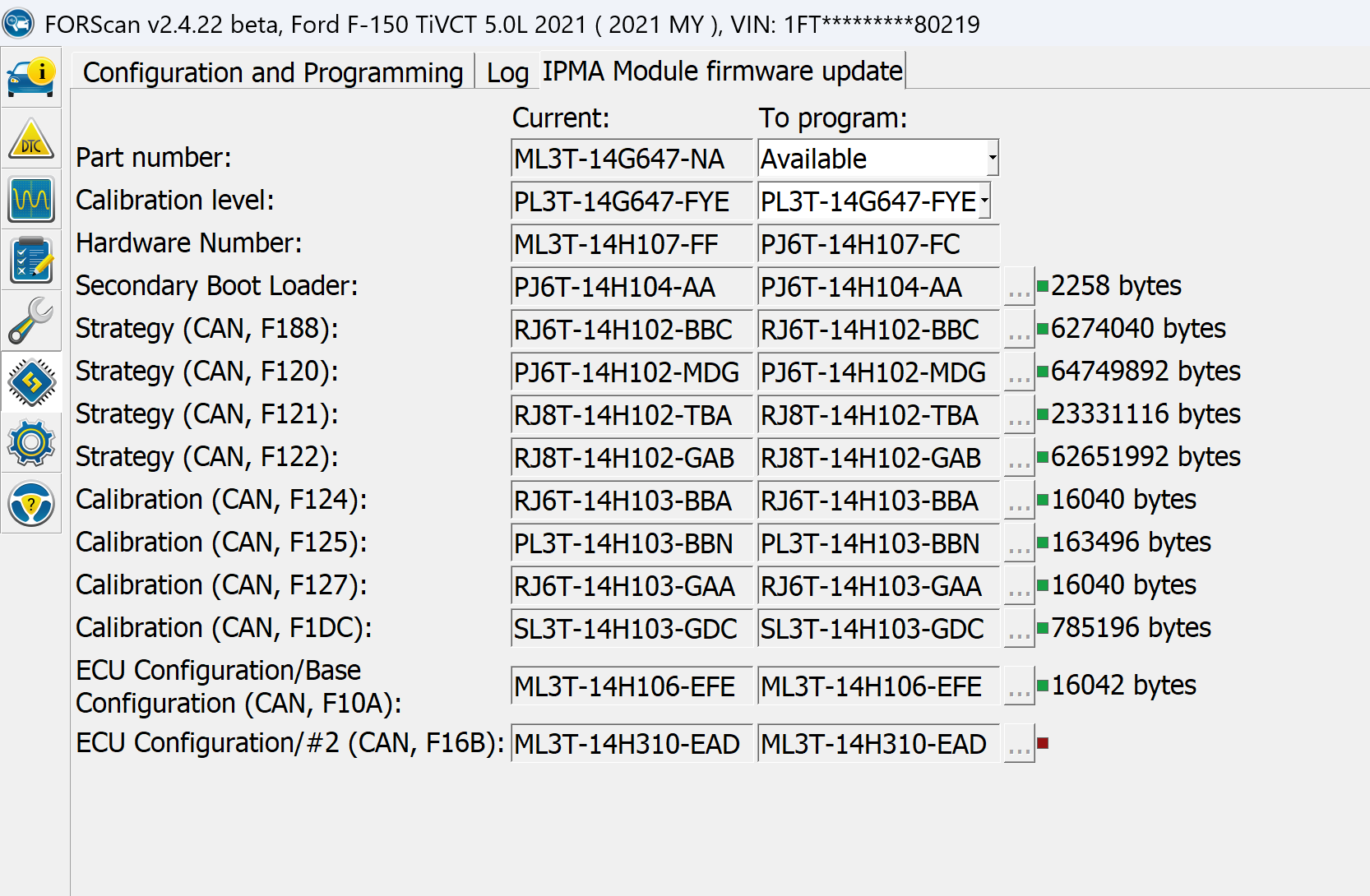Screen dimensions: 1370x896
Task: Browse file for Calibration F124
Action: click(x=1019, y=501)
